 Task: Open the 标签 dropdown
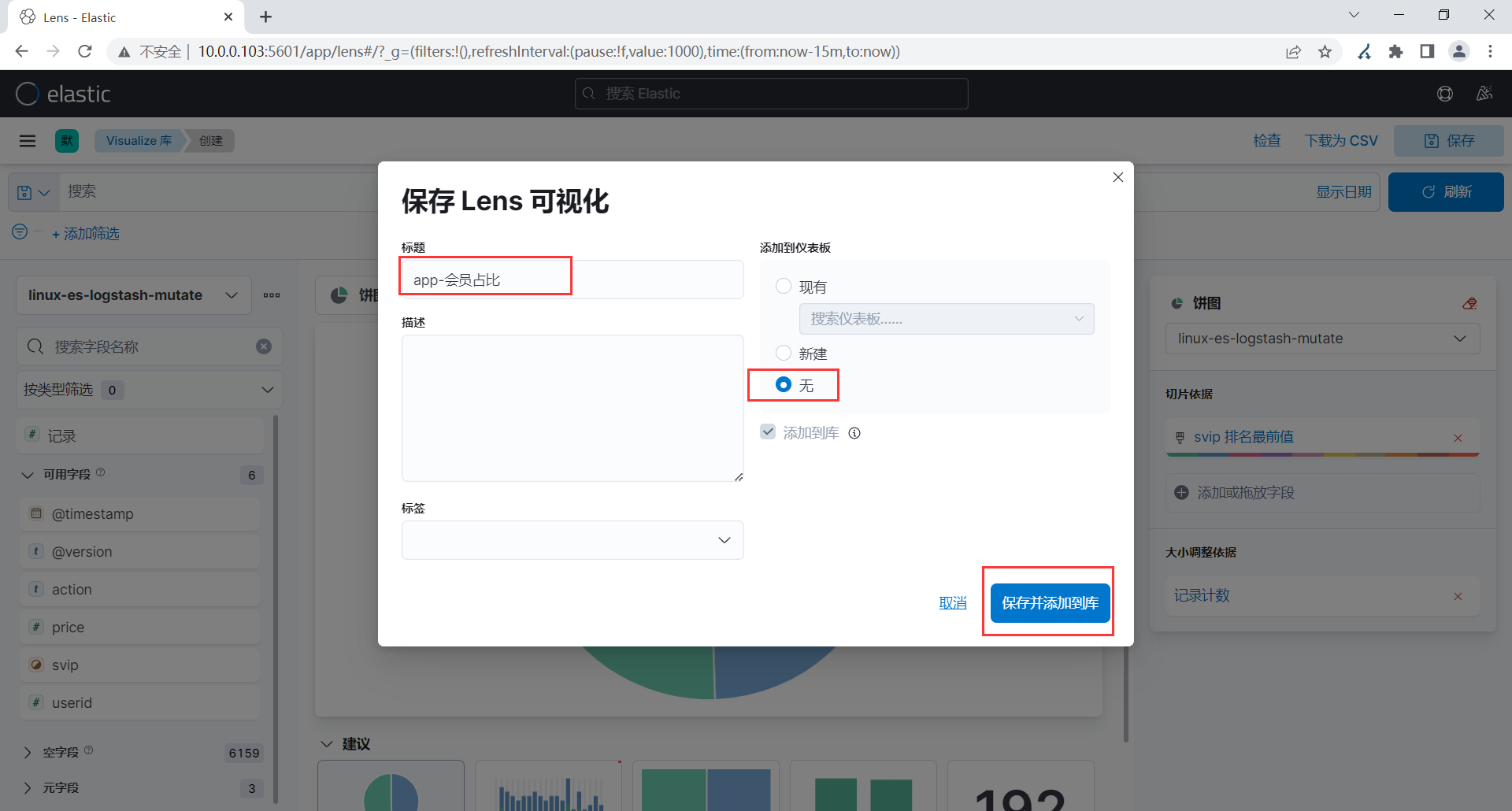coord(573,540)
